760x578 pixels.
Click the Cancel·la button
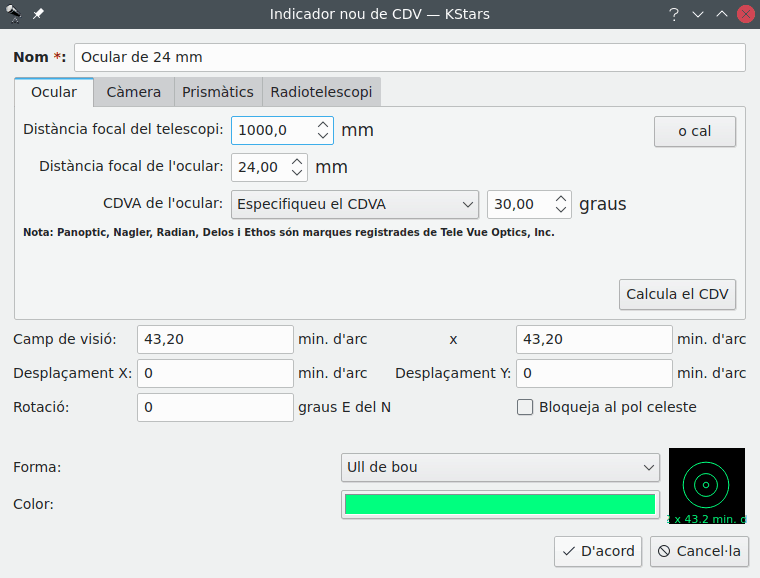700,551
